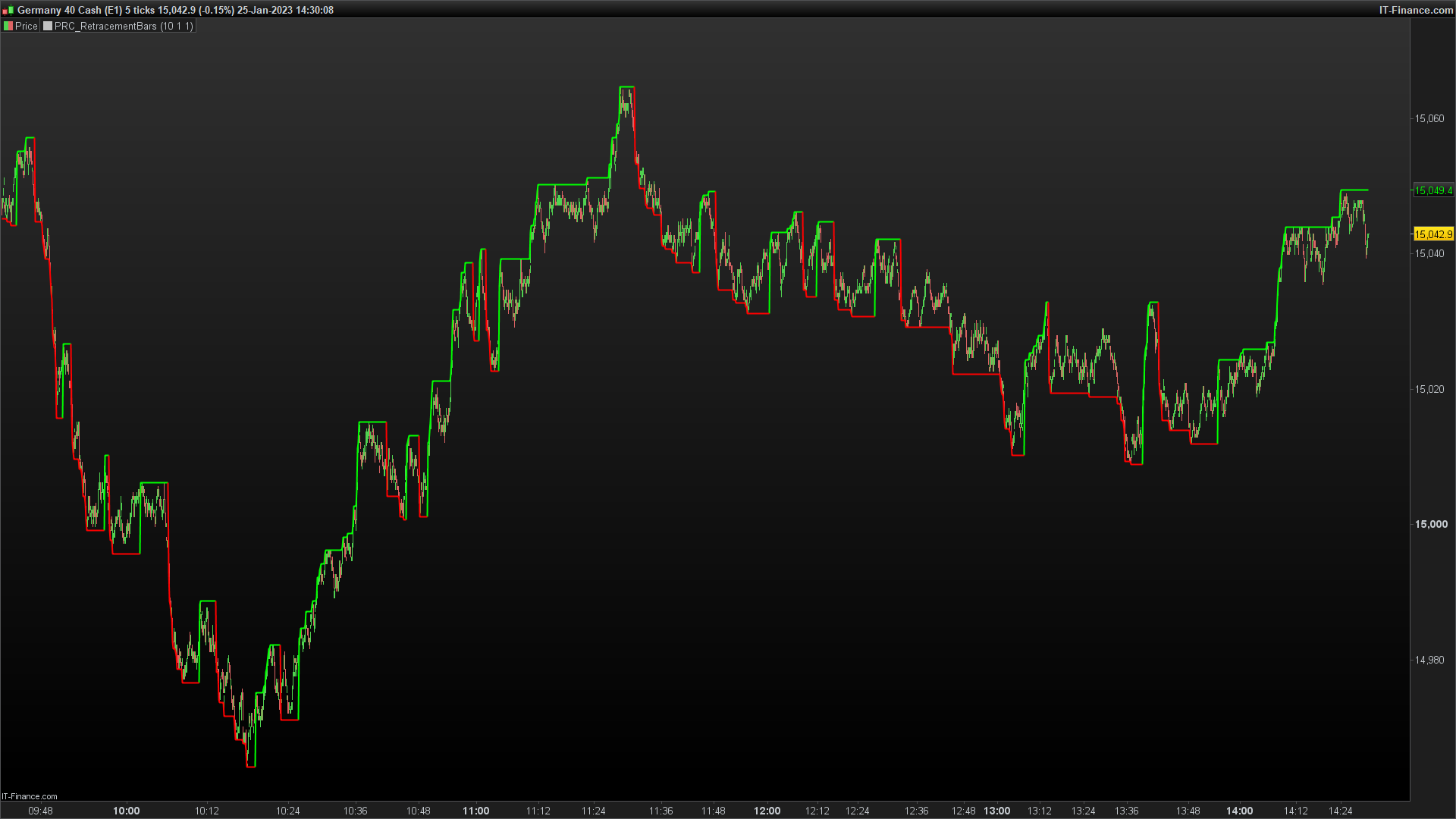Screen dimensions: 1456x819
Task: Open the Price legend label settings
Action: (26, 26)
